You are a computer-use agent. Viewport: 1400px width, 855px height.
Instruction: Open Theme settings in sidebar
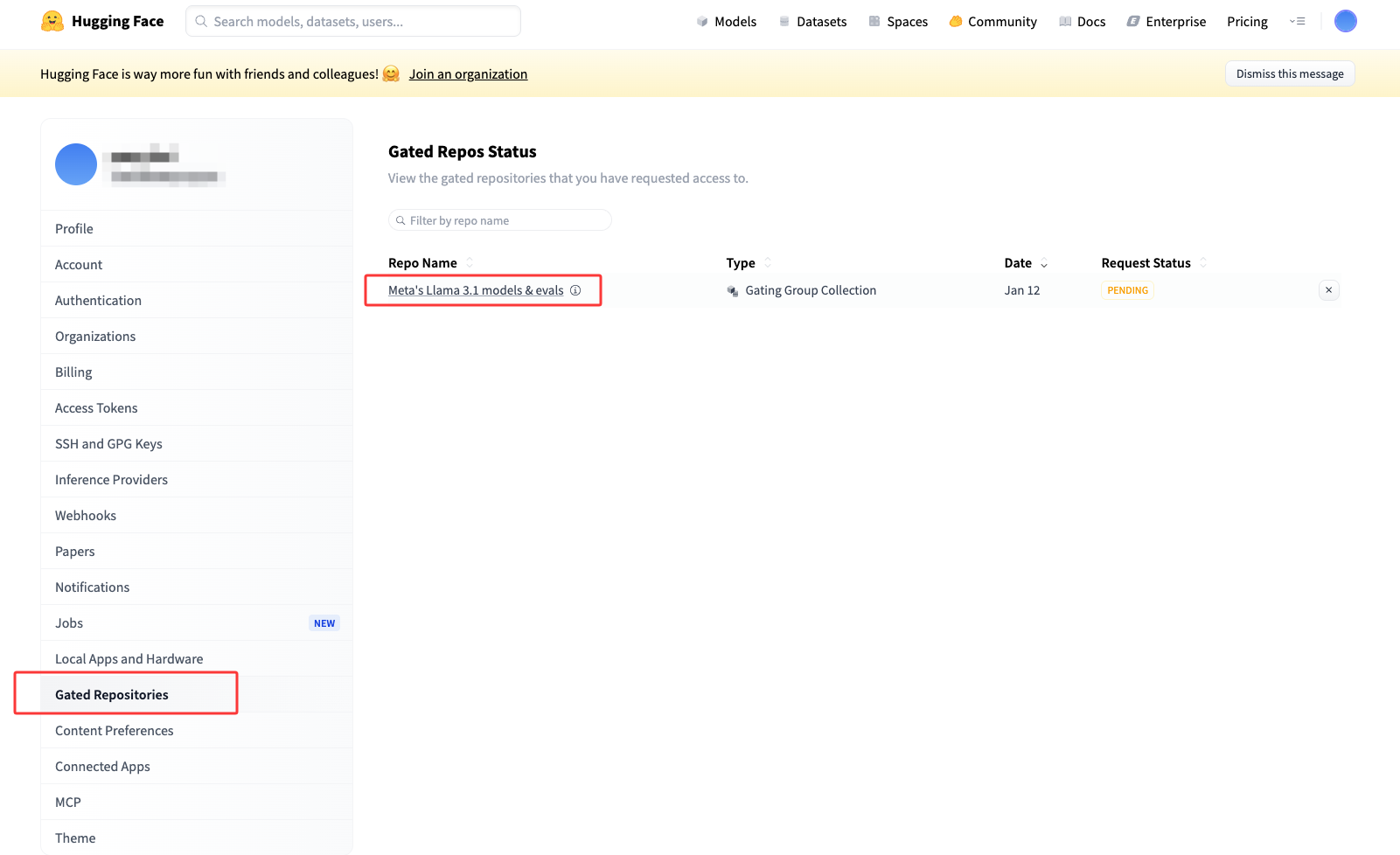point(197,838)
